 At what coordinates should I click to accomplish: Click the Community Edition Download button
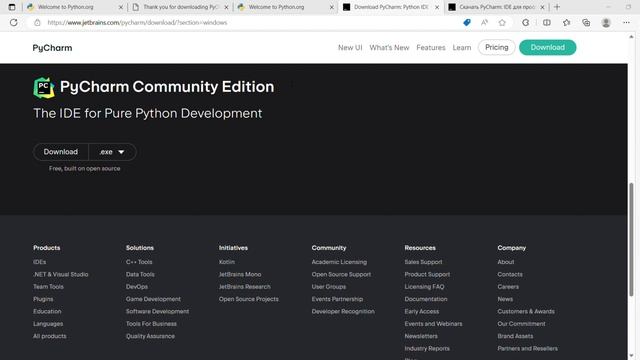click(x=60, y=152)
